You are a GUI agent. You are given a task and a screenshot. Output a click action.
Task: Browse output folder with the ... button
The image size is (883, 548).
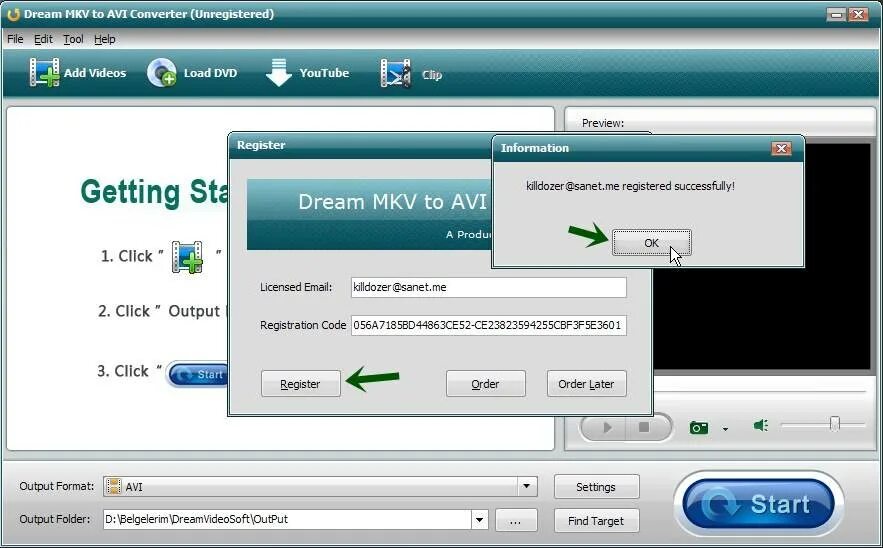[516, 521]
